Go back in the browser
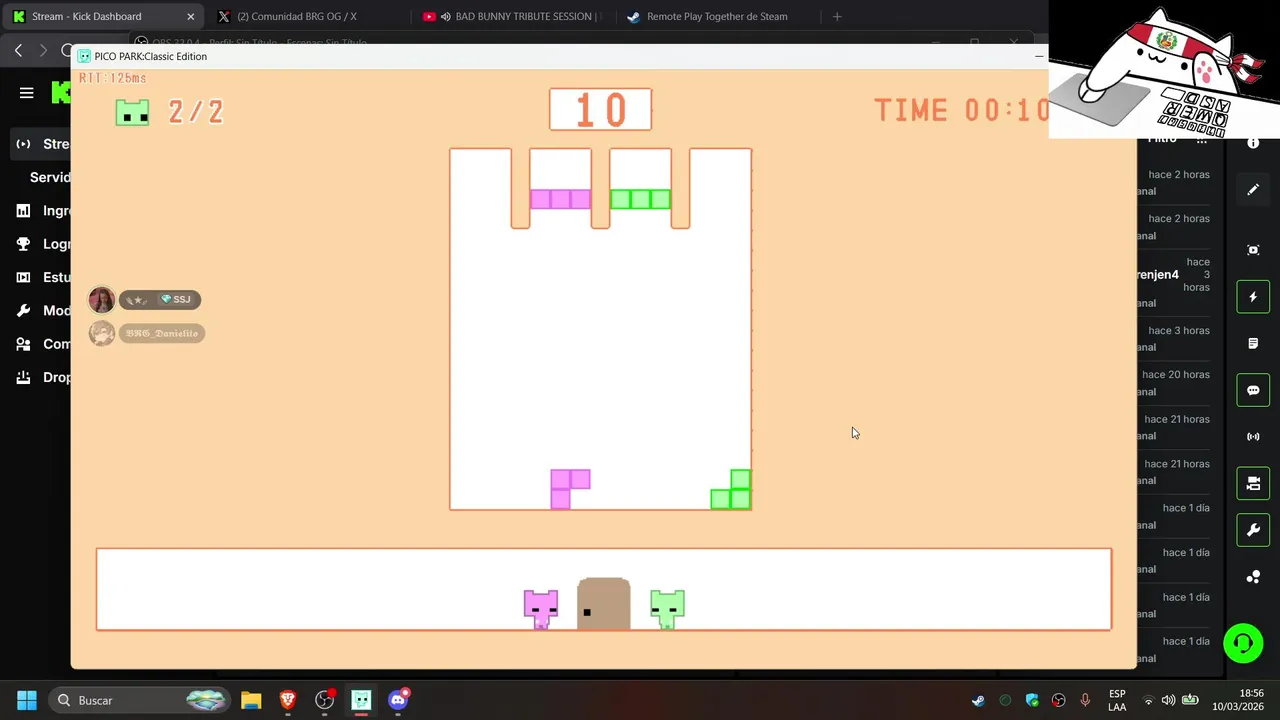 pyautogui.click(x=18, y=50)
